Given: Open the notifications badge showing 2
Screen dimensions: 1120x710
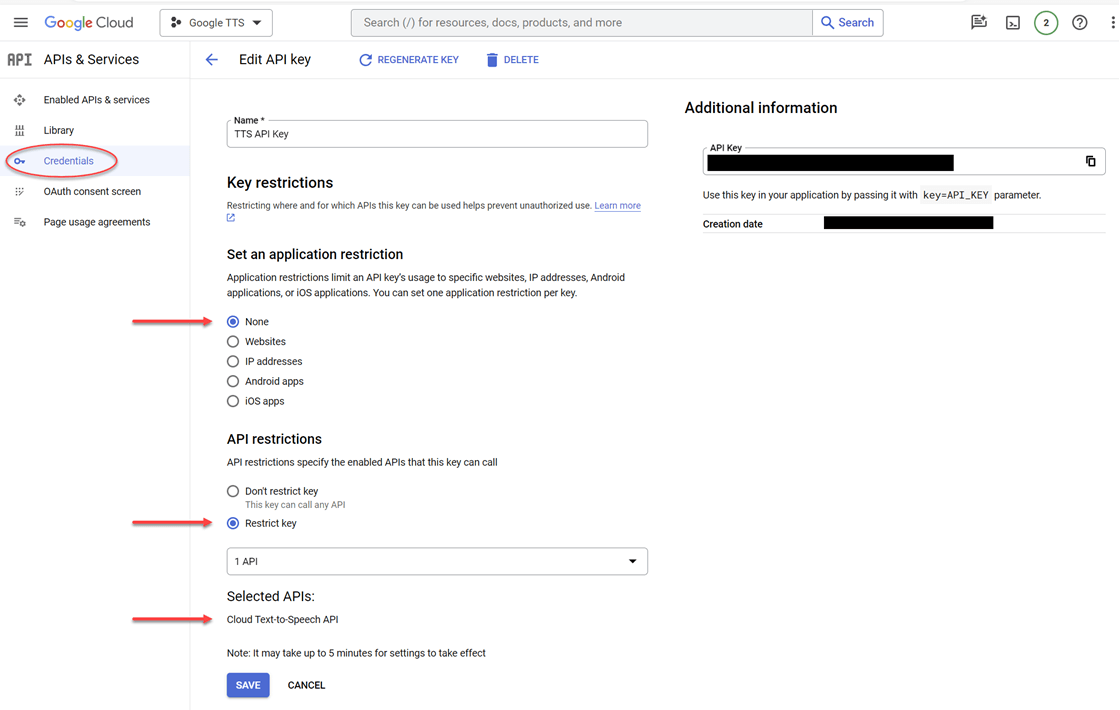Looking at the screenshot, I should [1046, 23].
